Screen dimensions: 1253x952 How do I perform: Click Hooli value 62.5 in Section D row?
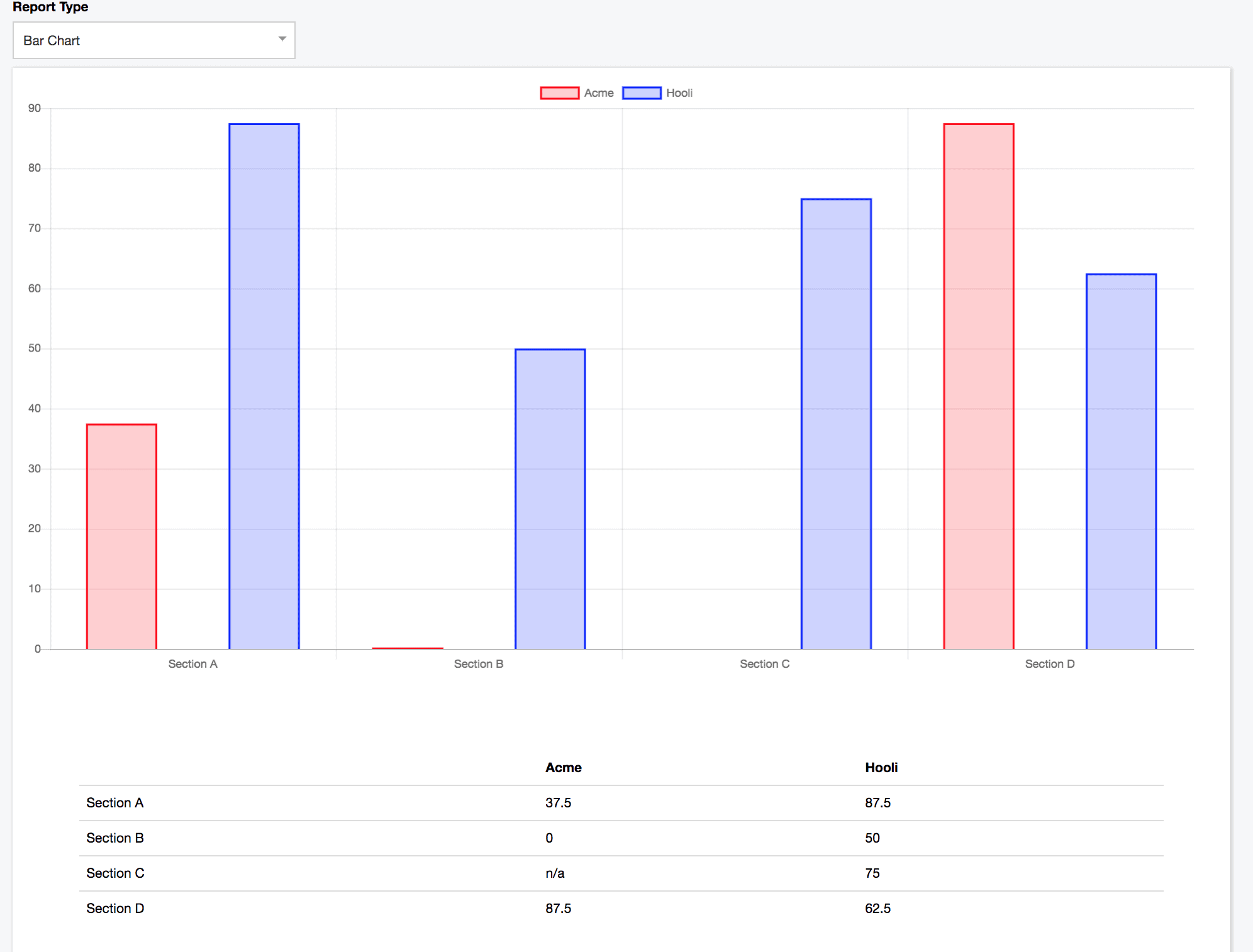878,909
